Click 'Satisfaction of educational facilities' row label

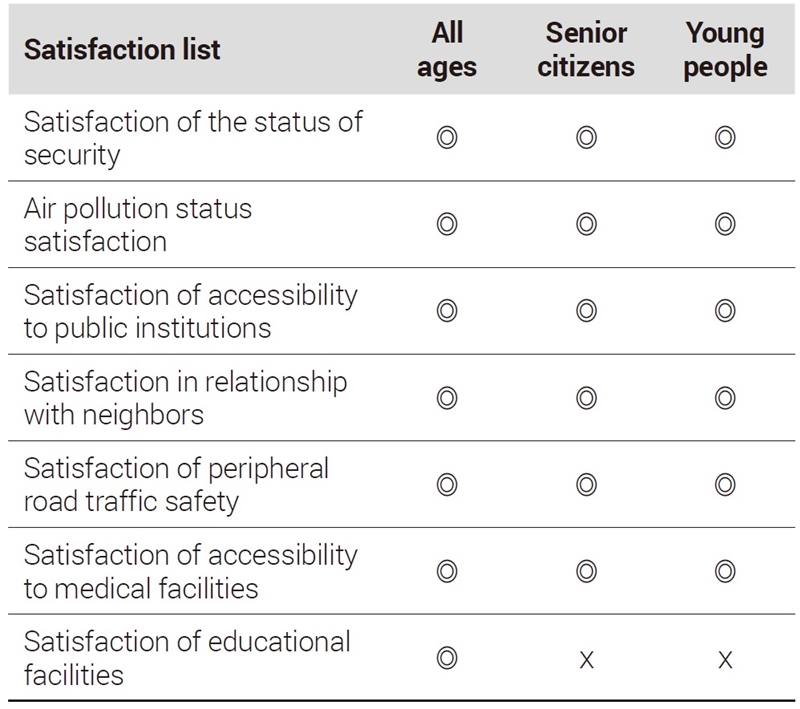click(187, 658)
